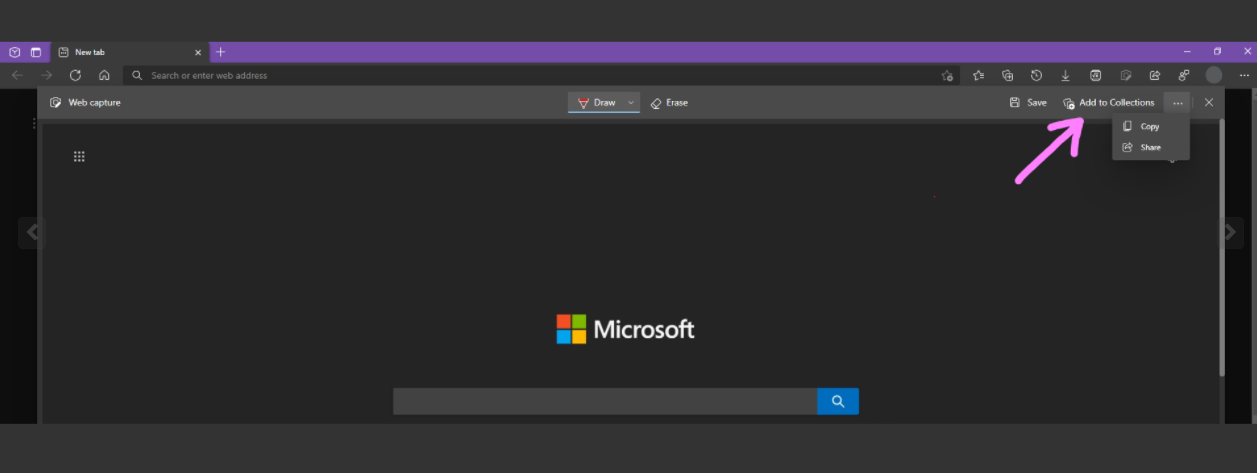Image resolution: width=1257 pixels, height=473 pixels.
Task: Click Web capture icon in browser toolbar
Action: point(1126,75)
